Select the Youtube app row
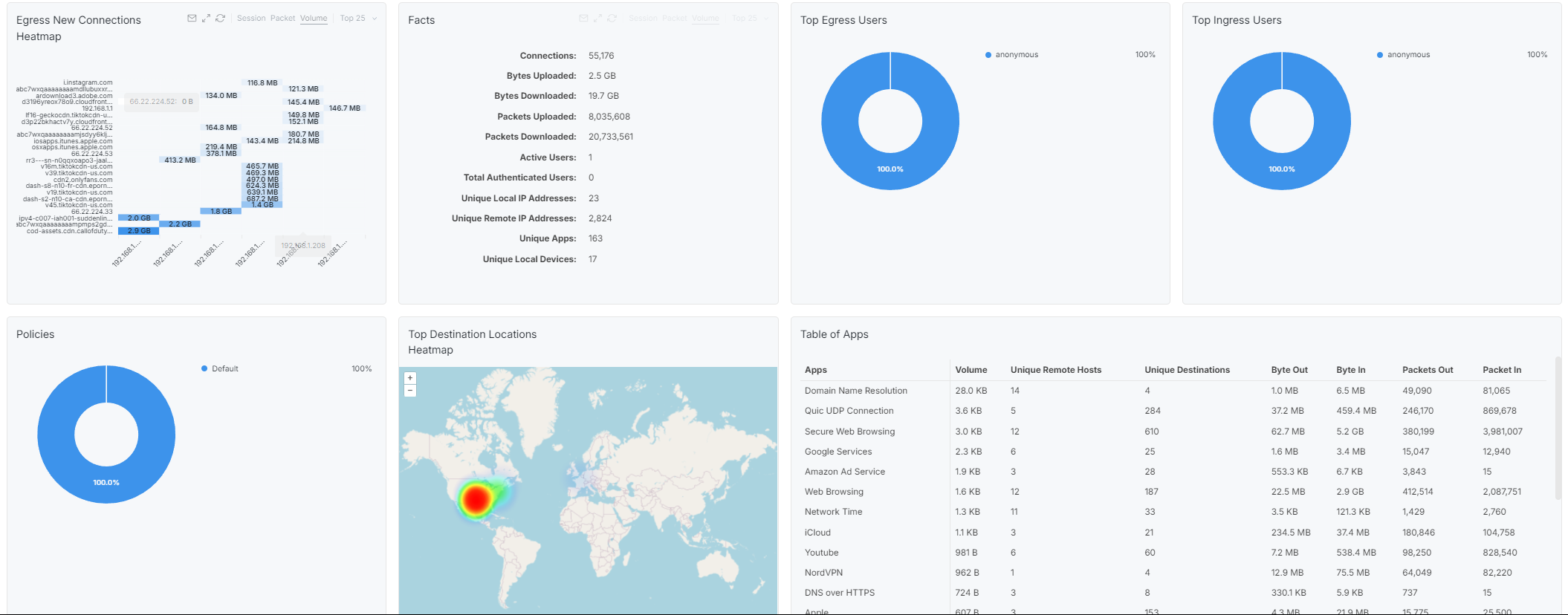Screen dimensions: 1568x615 pos(1174,553)
